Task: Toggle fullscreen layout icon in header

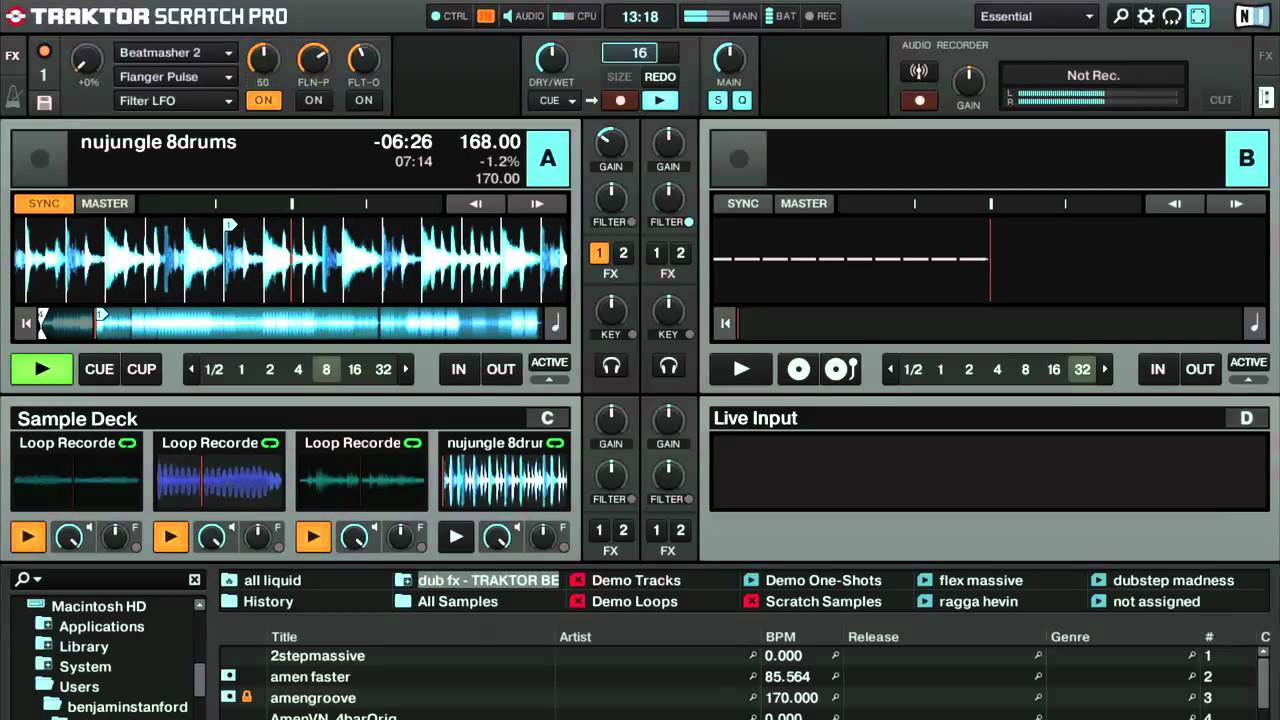Action: coord(1198,16)
